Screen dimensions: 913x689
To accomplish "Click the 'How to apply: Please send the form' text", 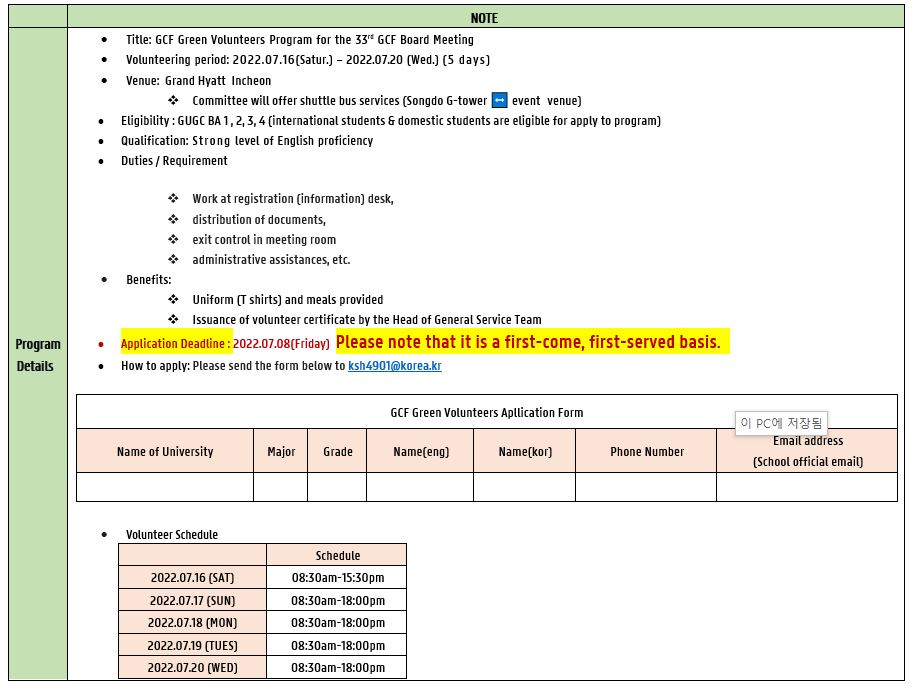I will pos(233,366).
